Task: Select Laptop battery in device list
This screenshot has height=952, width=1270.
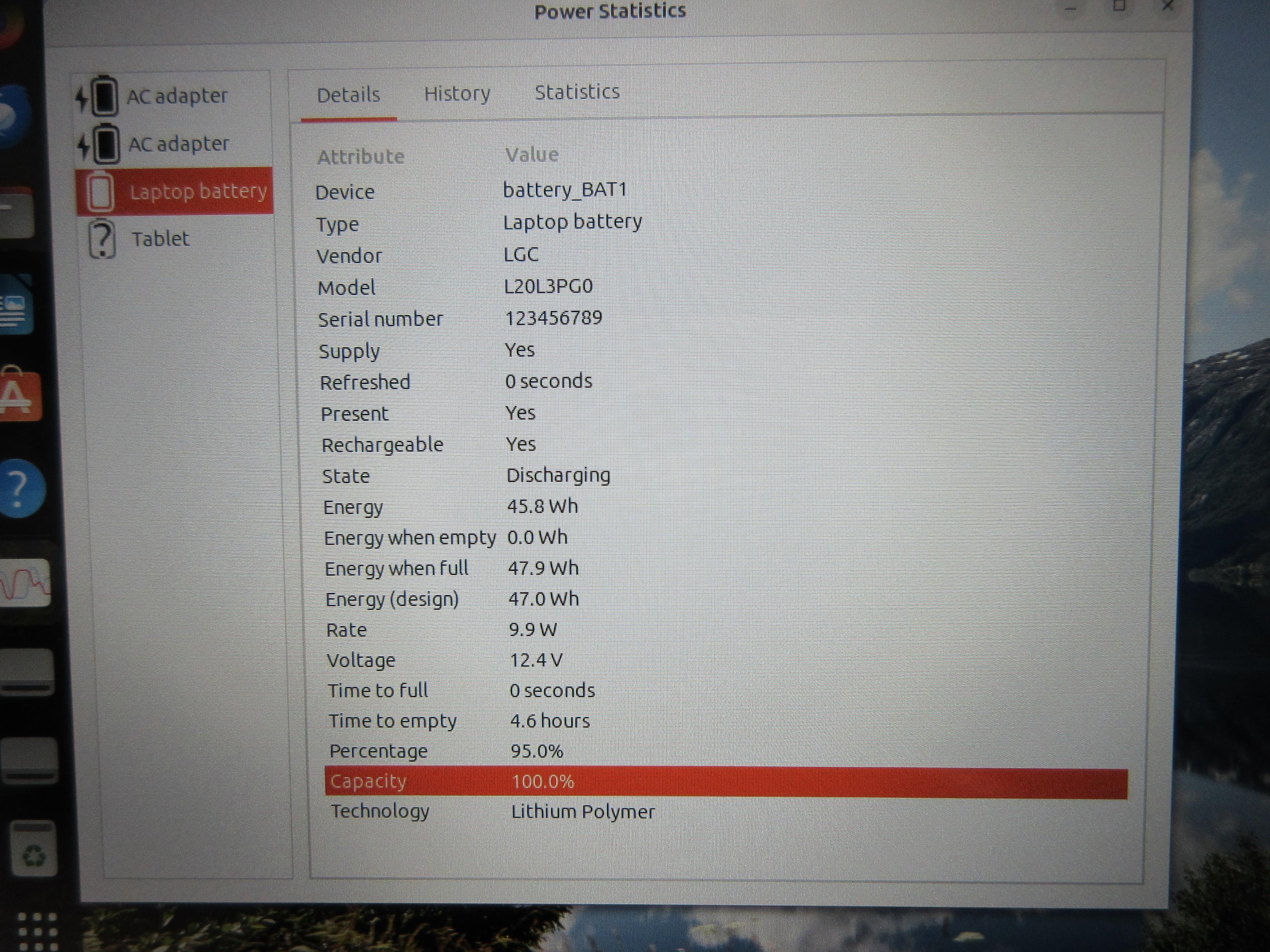Action: (175, 191)
